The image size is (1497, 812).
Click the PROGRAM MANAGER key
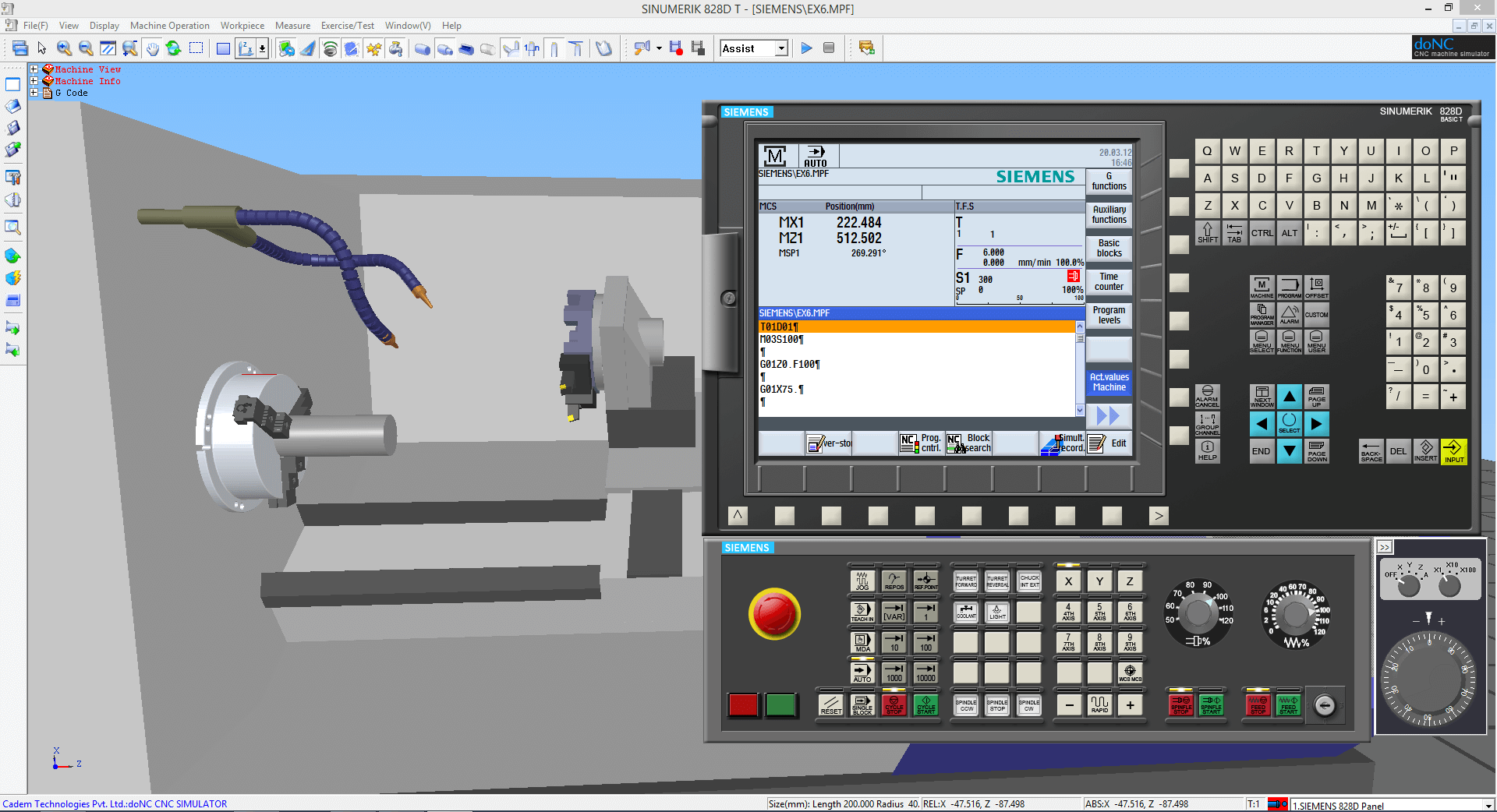tap(1262, 314)
